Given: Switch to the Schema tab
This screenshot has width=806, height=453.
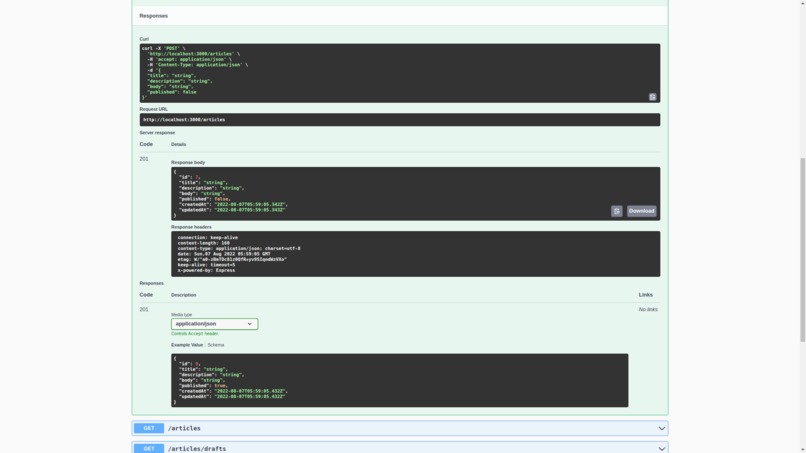Looking at the screenshot, I should tap(215, 345).
